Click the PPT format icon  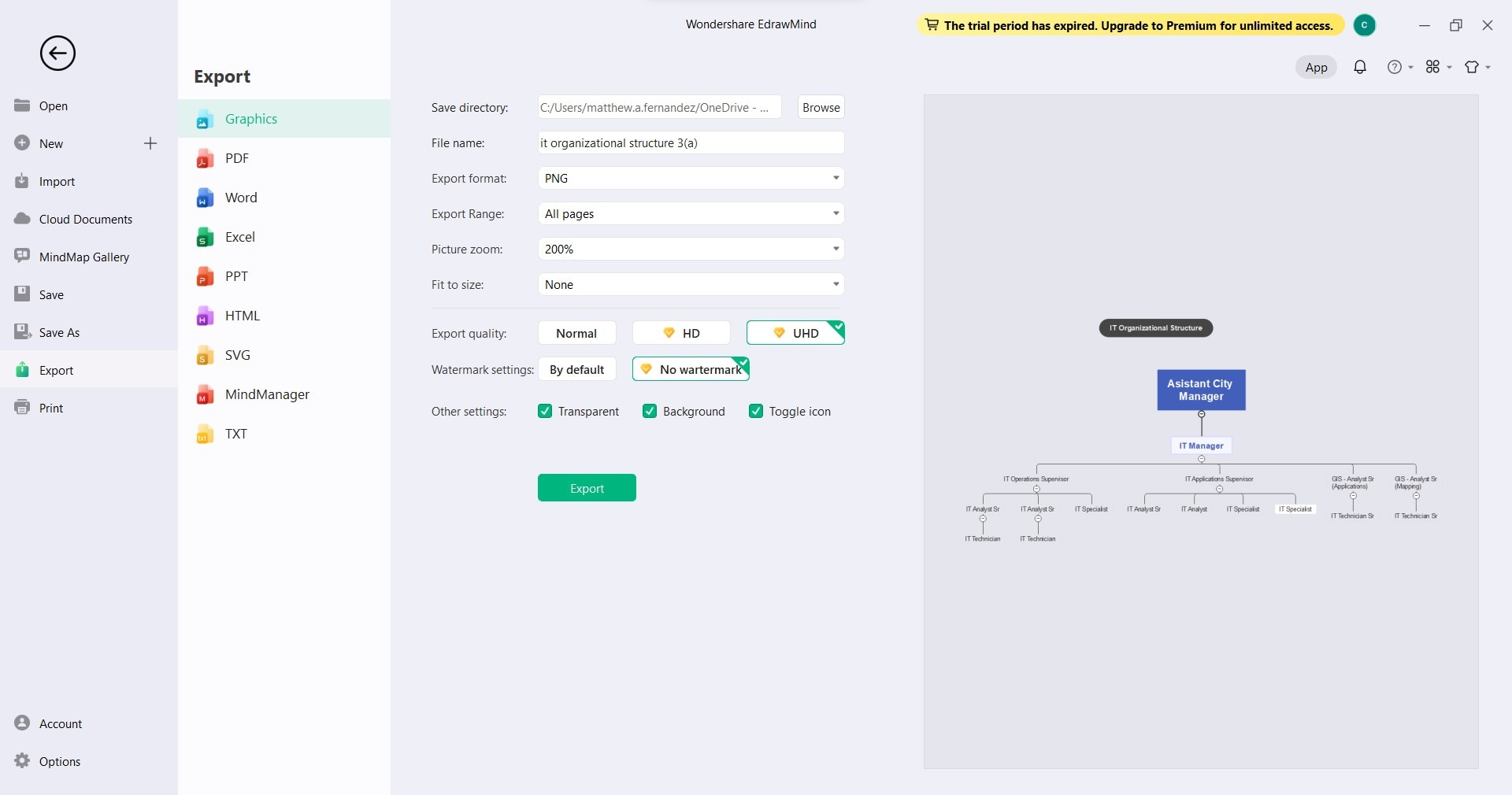click(x=205, y=276)
